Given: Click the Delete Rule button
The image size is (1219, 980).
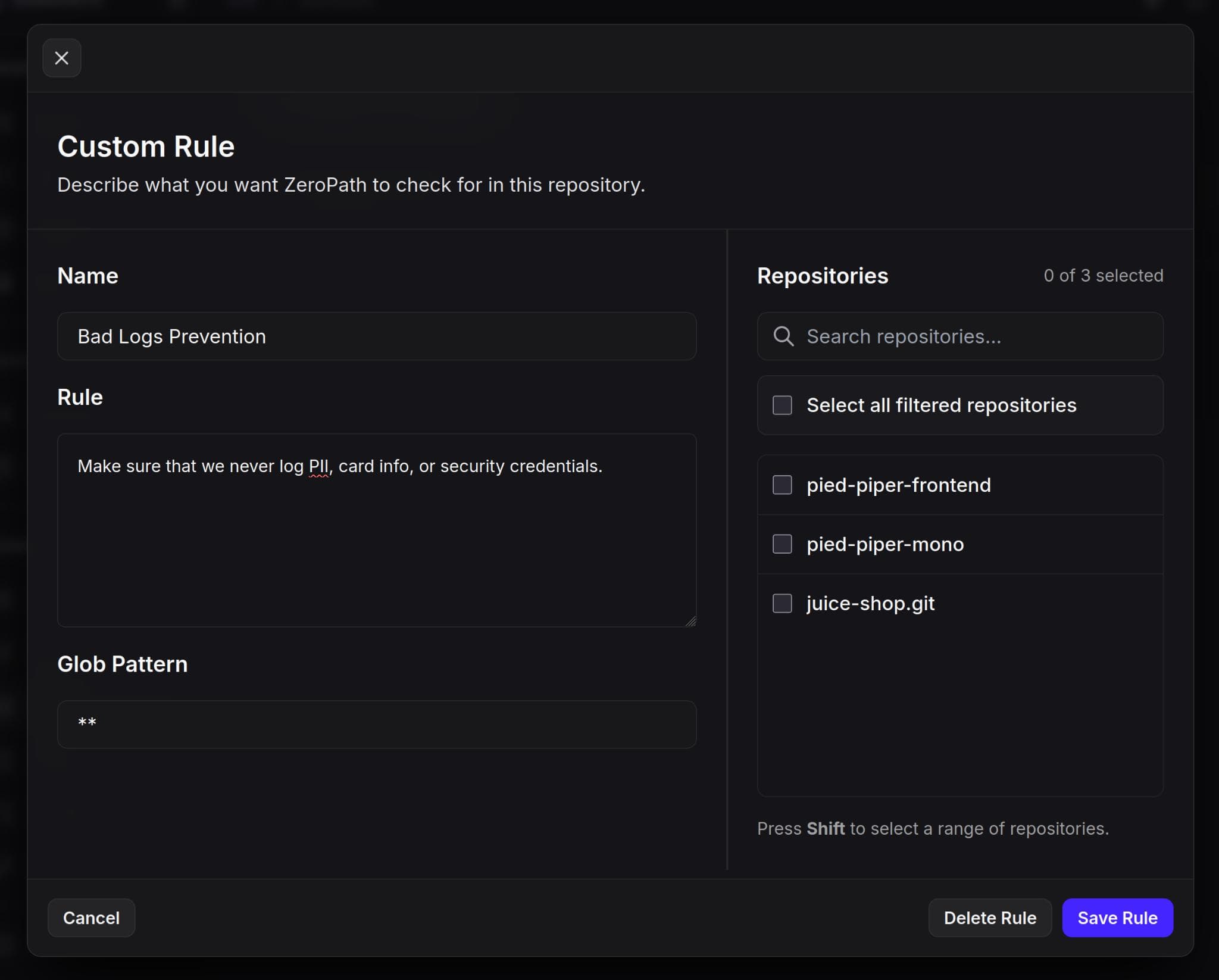Looking at the screenshot, I should [989, 917].
